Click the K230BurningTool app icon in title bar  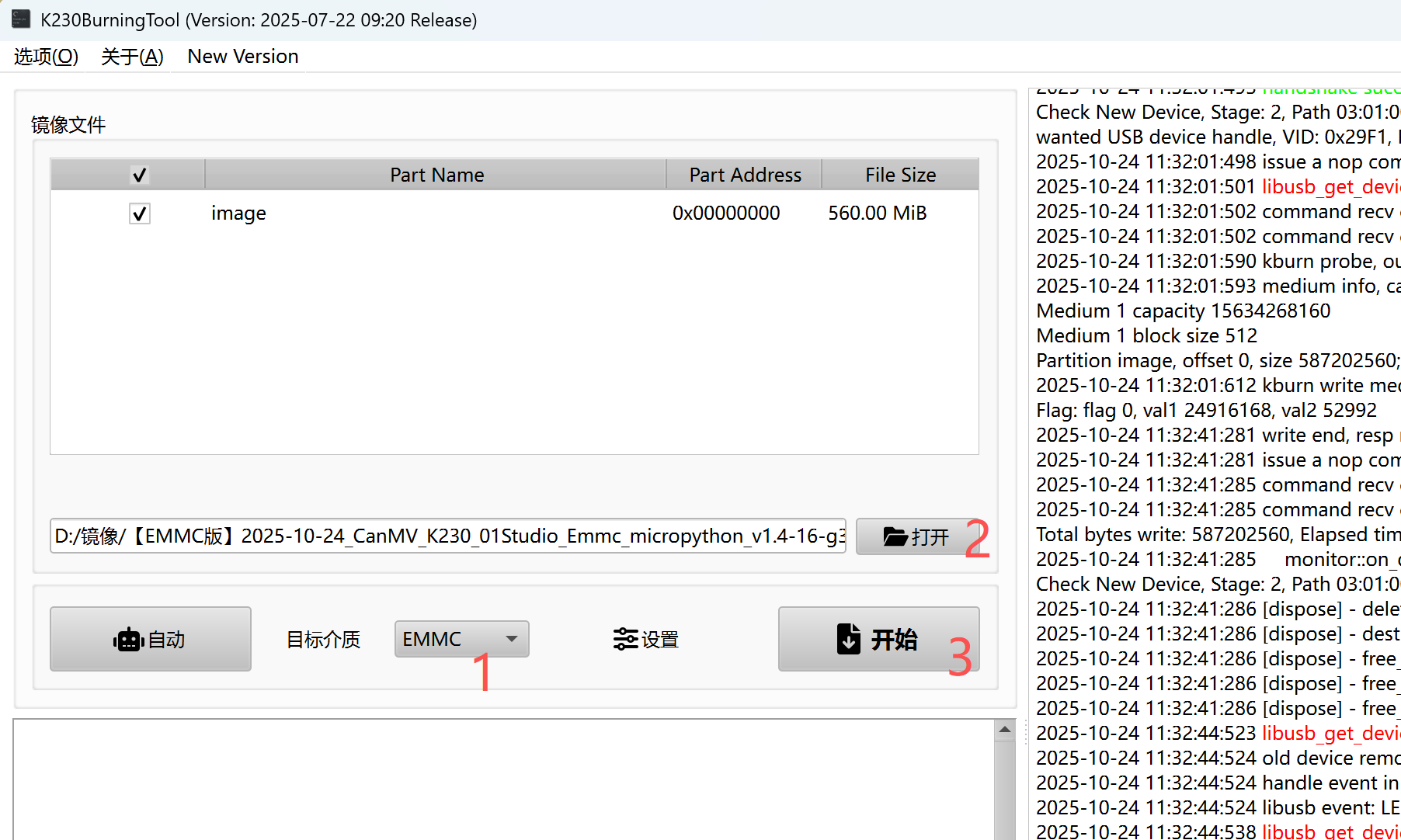(x=21, y=19)
